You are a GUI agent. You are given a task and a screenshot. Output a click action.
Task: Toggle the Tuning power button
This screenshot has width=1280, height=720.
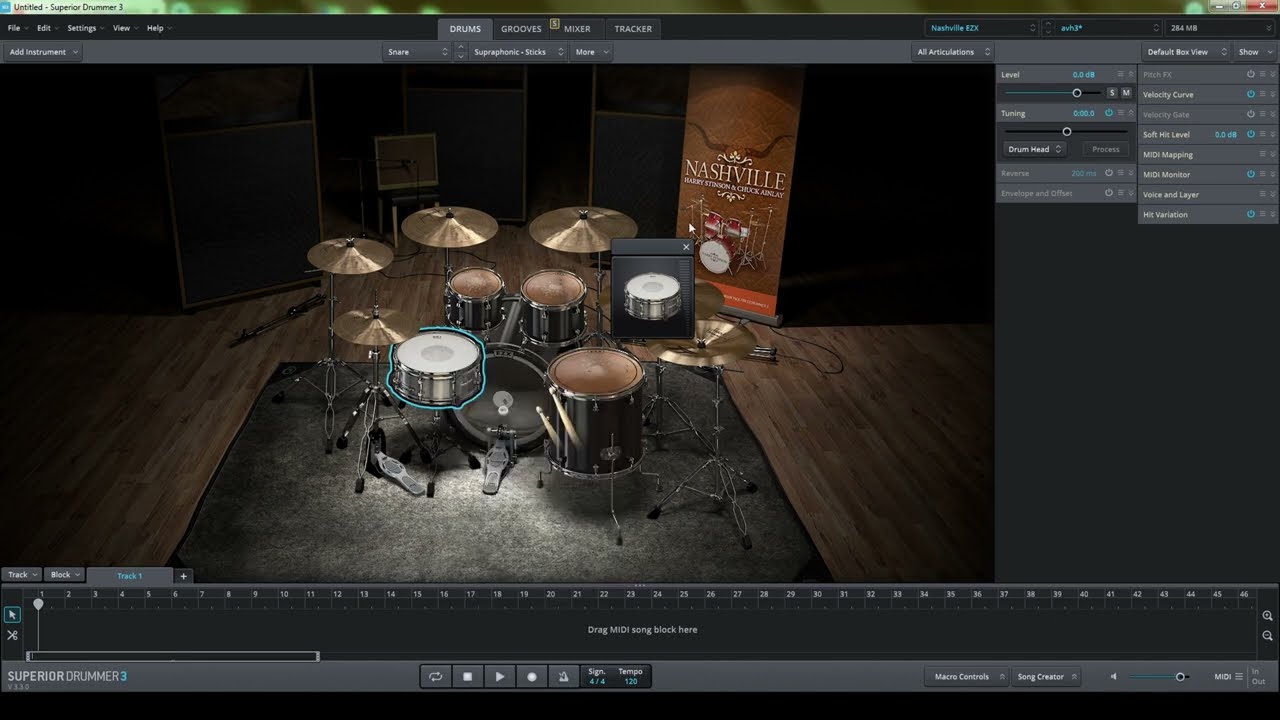click(x=1108, y=113)
